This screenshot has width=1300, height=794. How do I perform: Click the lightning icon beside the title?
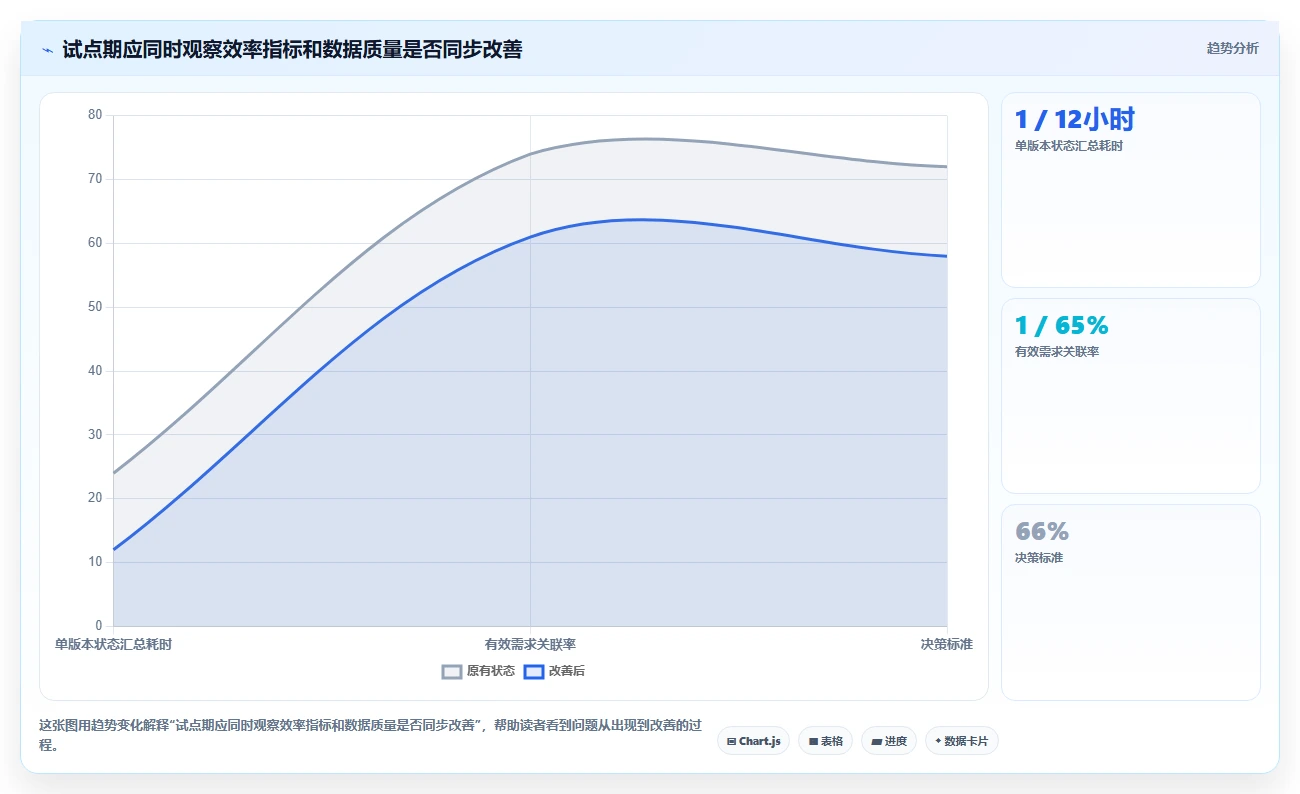(x=48, y=50)
